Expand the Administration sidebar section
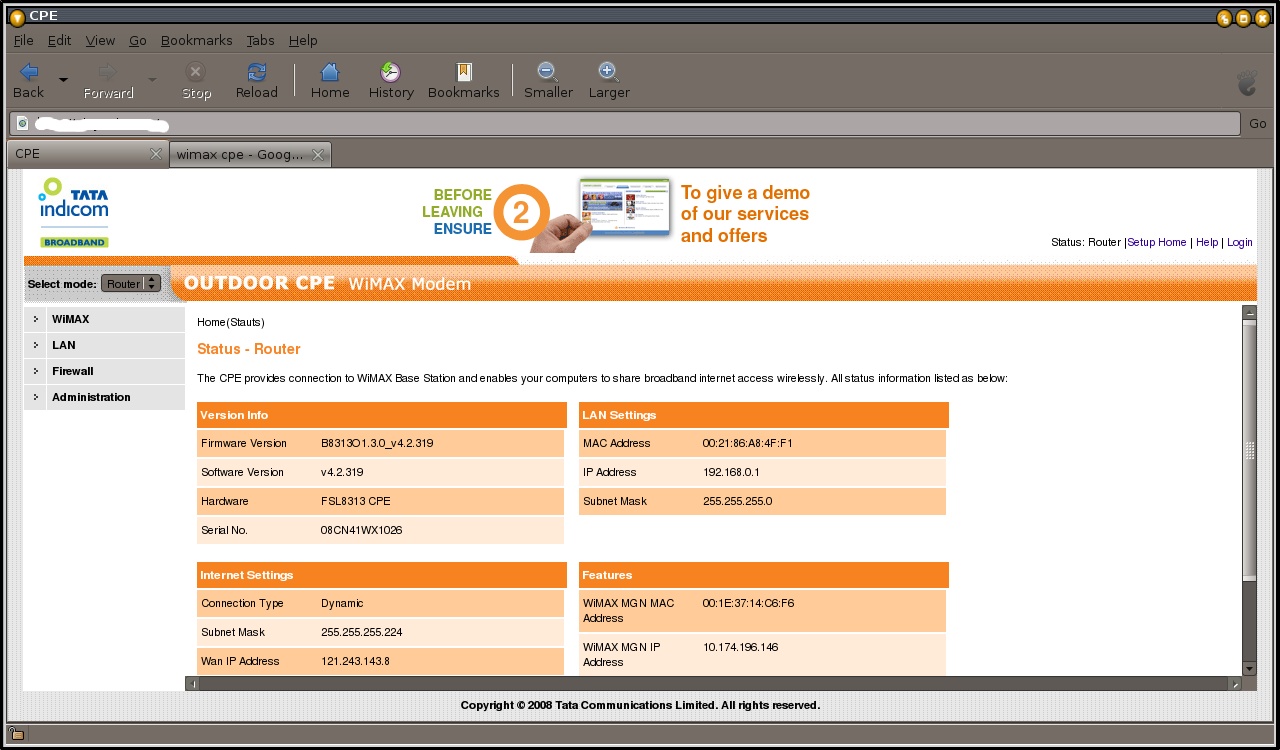This screenshot has height=750, width=1280. [x=104, y=397]
